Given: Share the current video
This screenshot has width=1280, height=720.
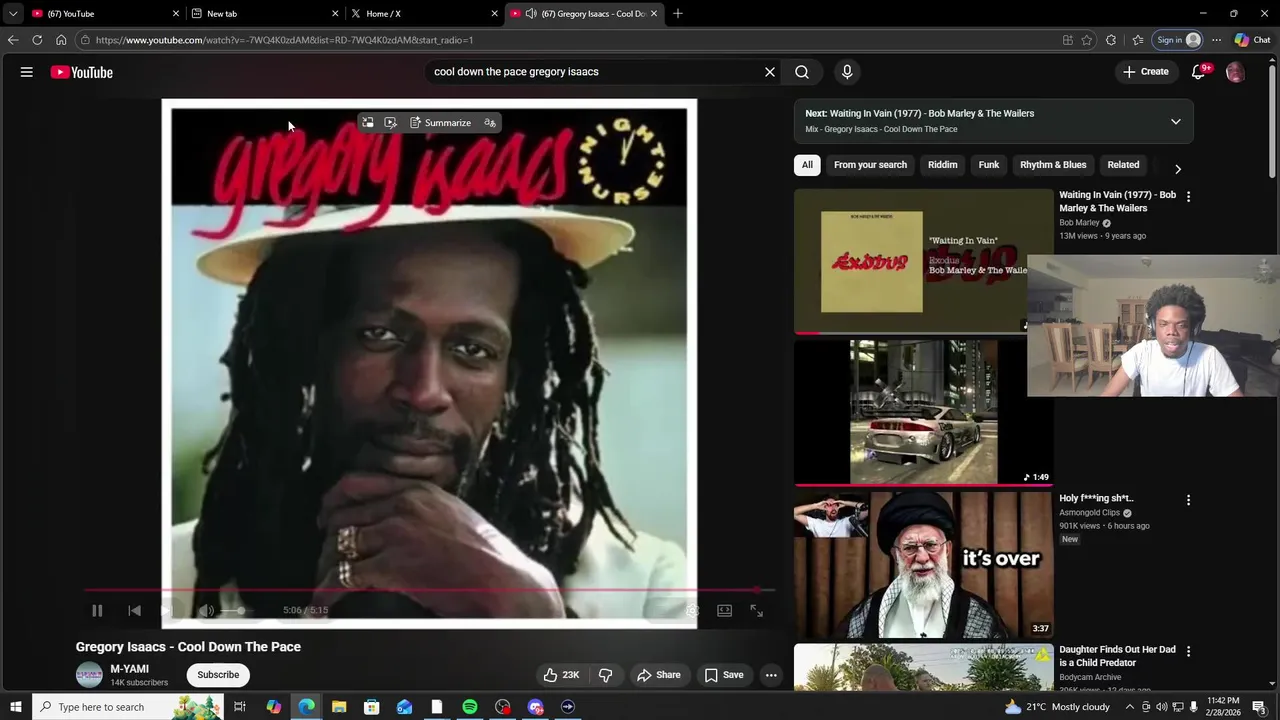Looking at the screenshot, I should click(659, 675).
